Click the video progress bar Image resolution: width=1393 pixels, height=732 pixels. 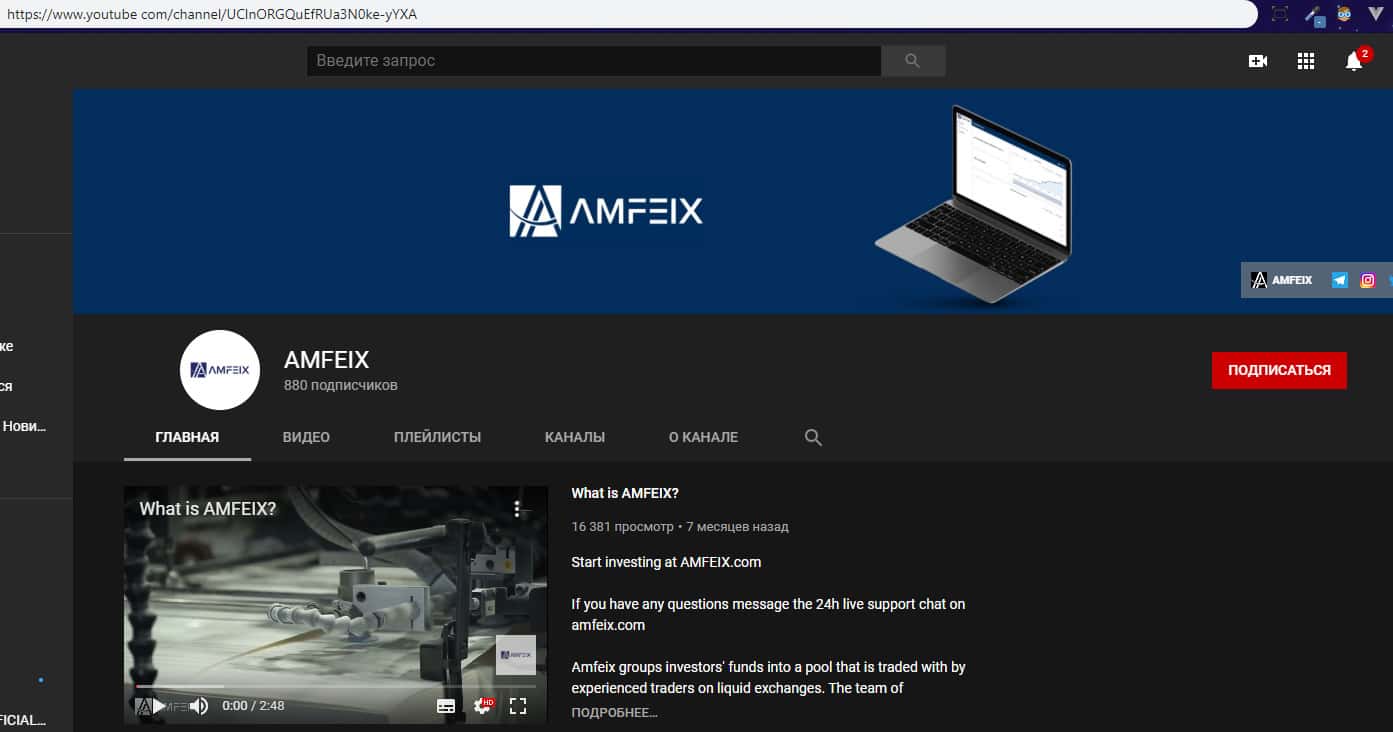coord(335,687)
